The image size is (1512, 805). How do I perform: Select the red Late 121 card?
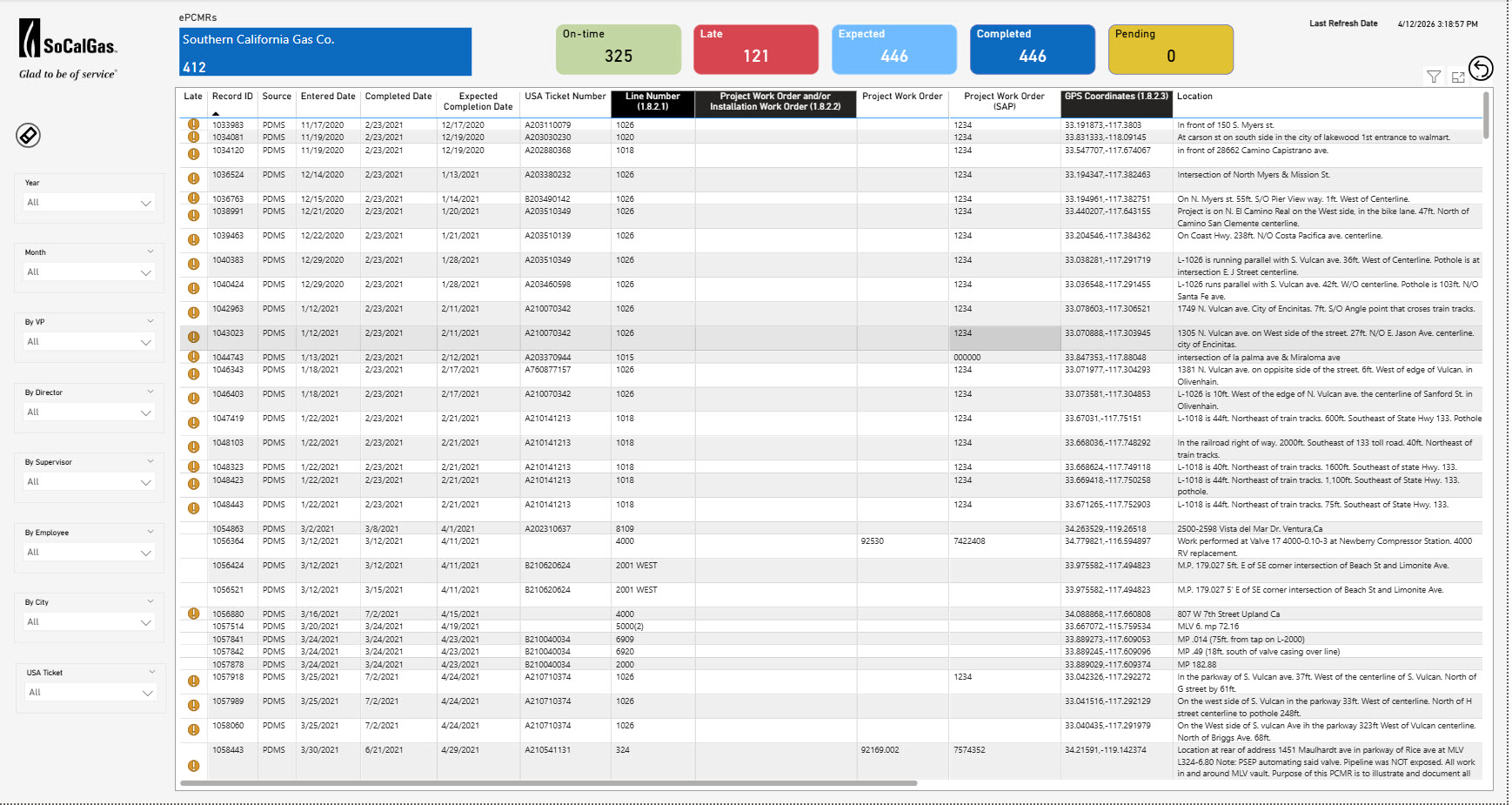click(x=756, y=50)
